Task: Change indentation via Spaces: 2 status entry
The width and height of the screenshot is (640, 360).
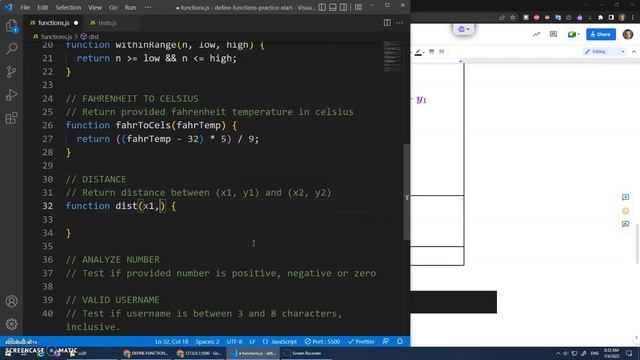Action: pos(207,342)
